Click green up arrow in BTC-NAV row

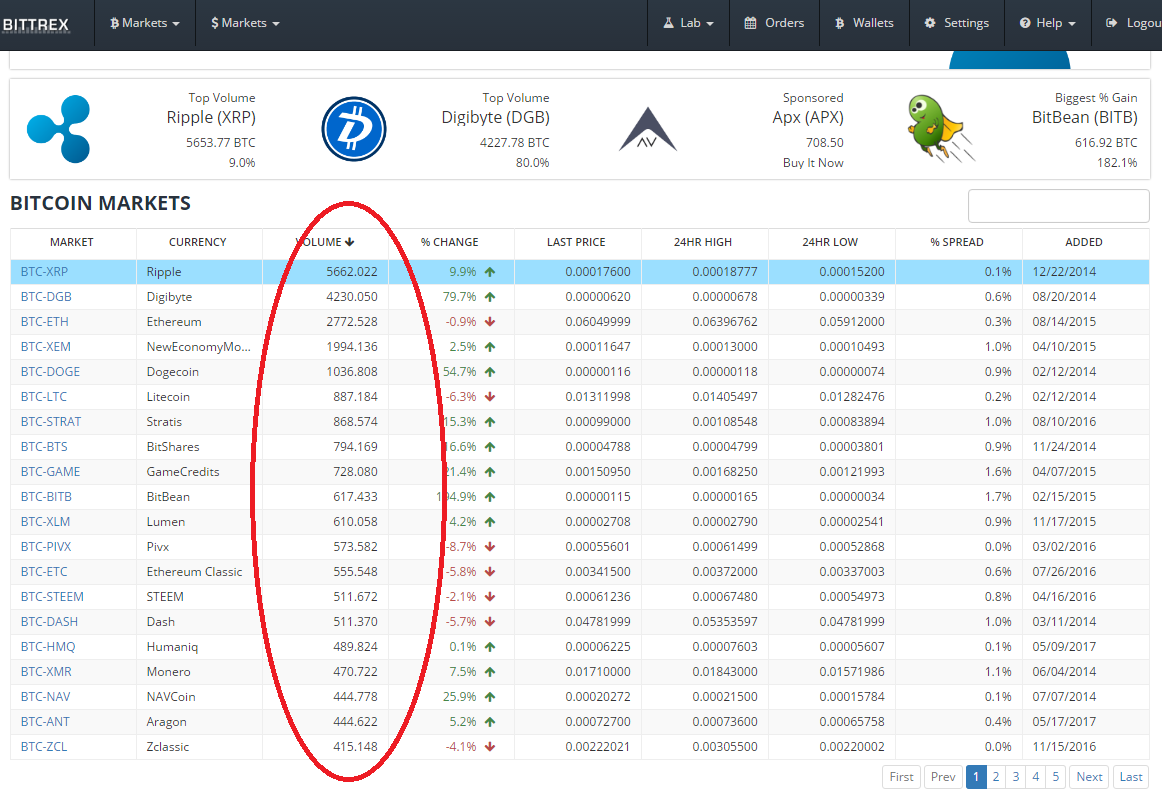click(490, 696)
